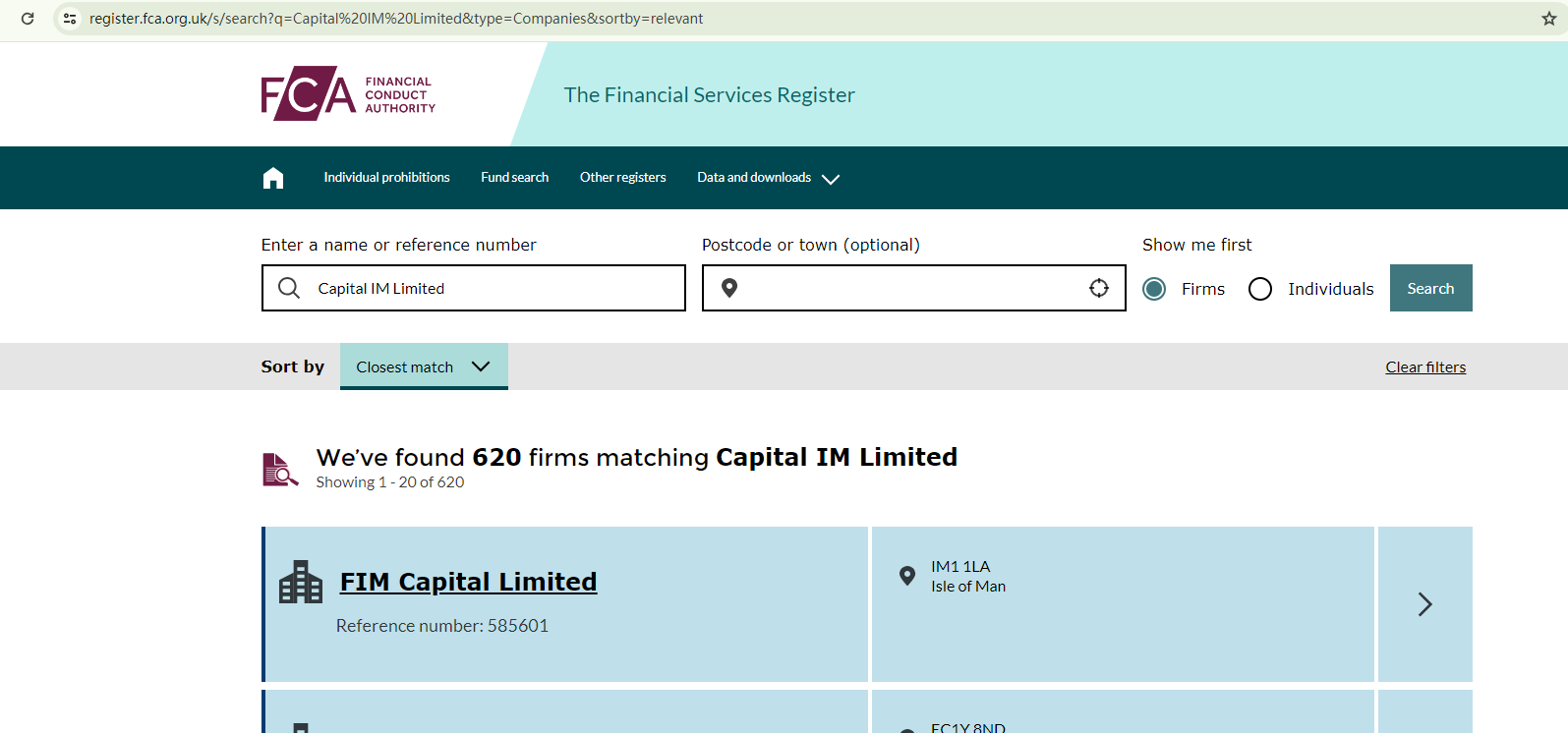Image resolution: width=1568 pixels, height=733 pixels.
Task: Click the location pin in postcode field
Action: (729, 288)
